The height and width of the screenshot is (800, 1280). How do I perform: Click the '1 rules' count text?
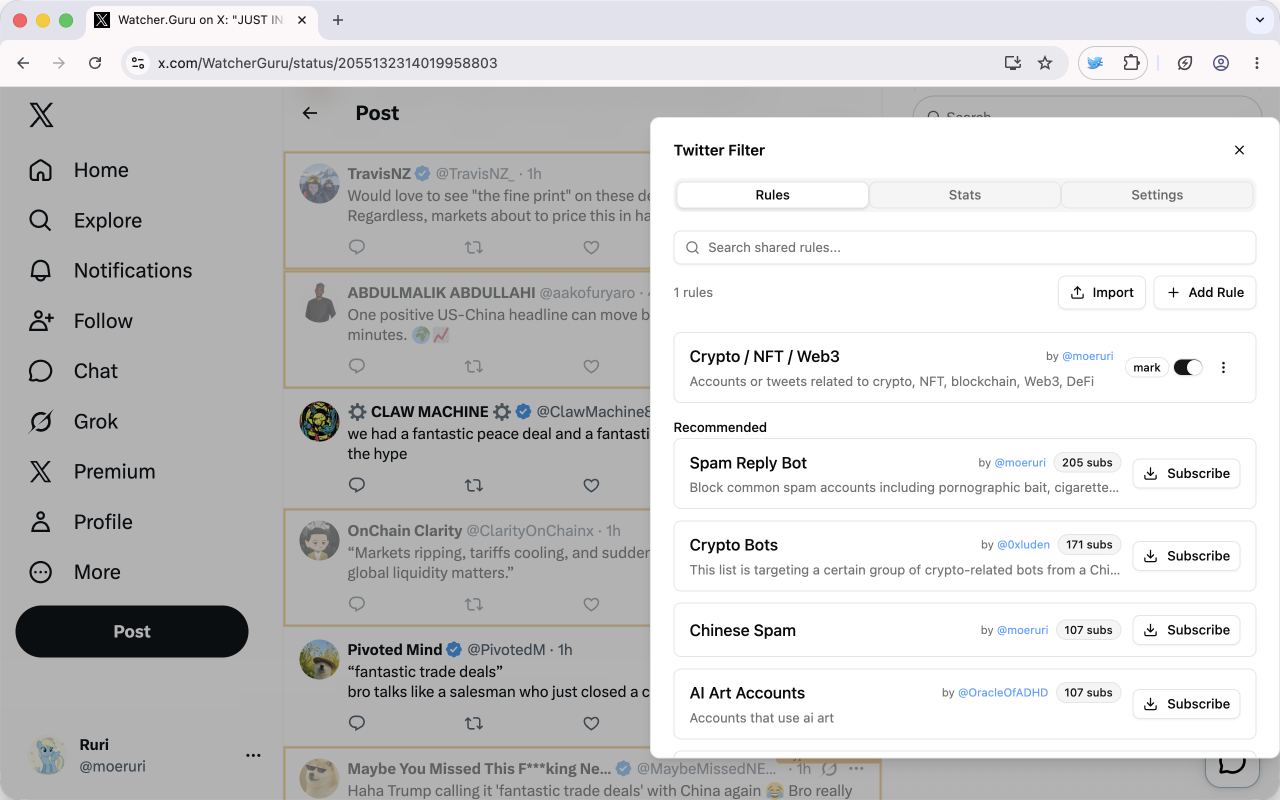click(693, 293)
